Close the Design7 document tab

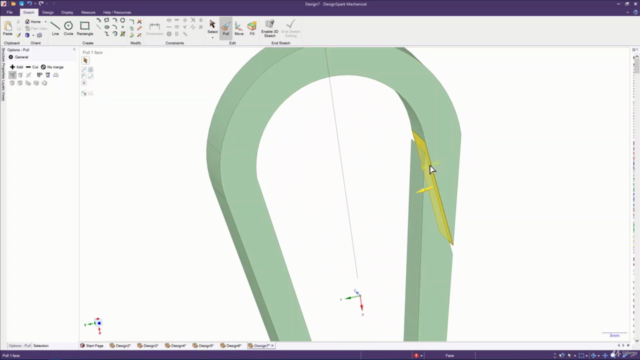pos(272,346)
